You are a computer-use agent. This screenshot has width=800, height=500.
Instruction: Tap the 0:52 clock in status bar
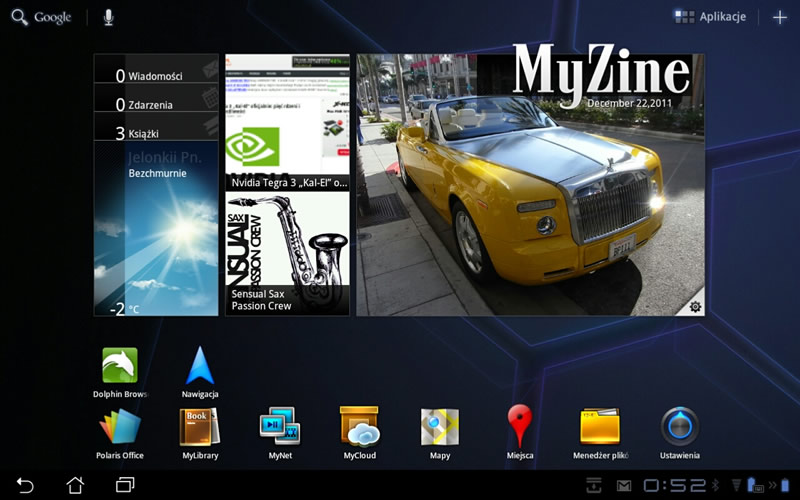(x=675, y=485)
